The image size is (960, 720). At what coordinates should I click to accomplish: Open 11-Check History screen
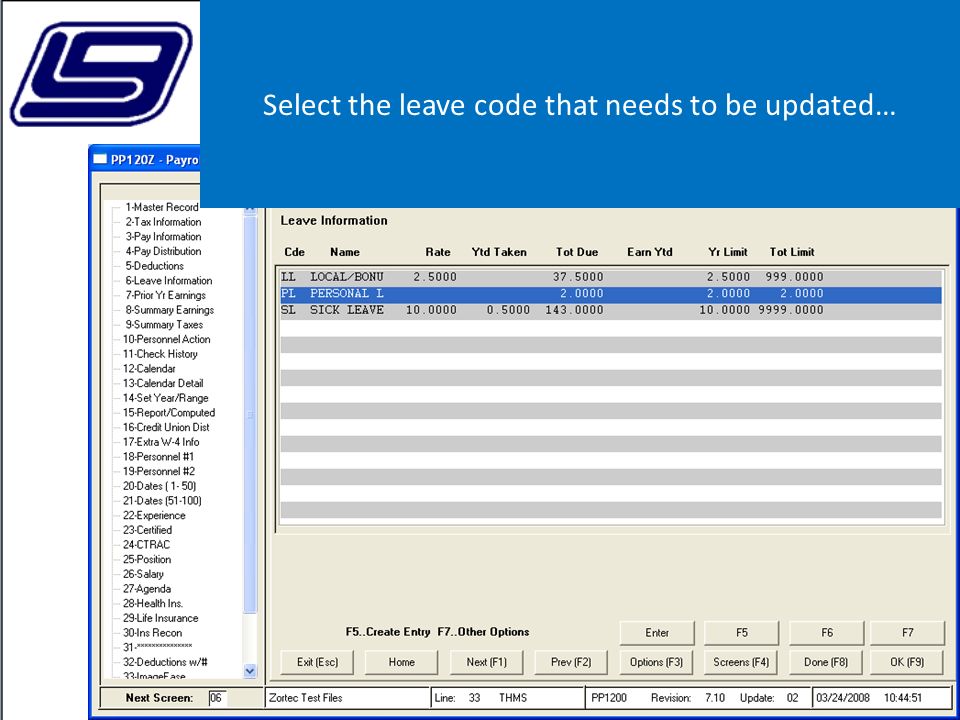coord(160,354)
